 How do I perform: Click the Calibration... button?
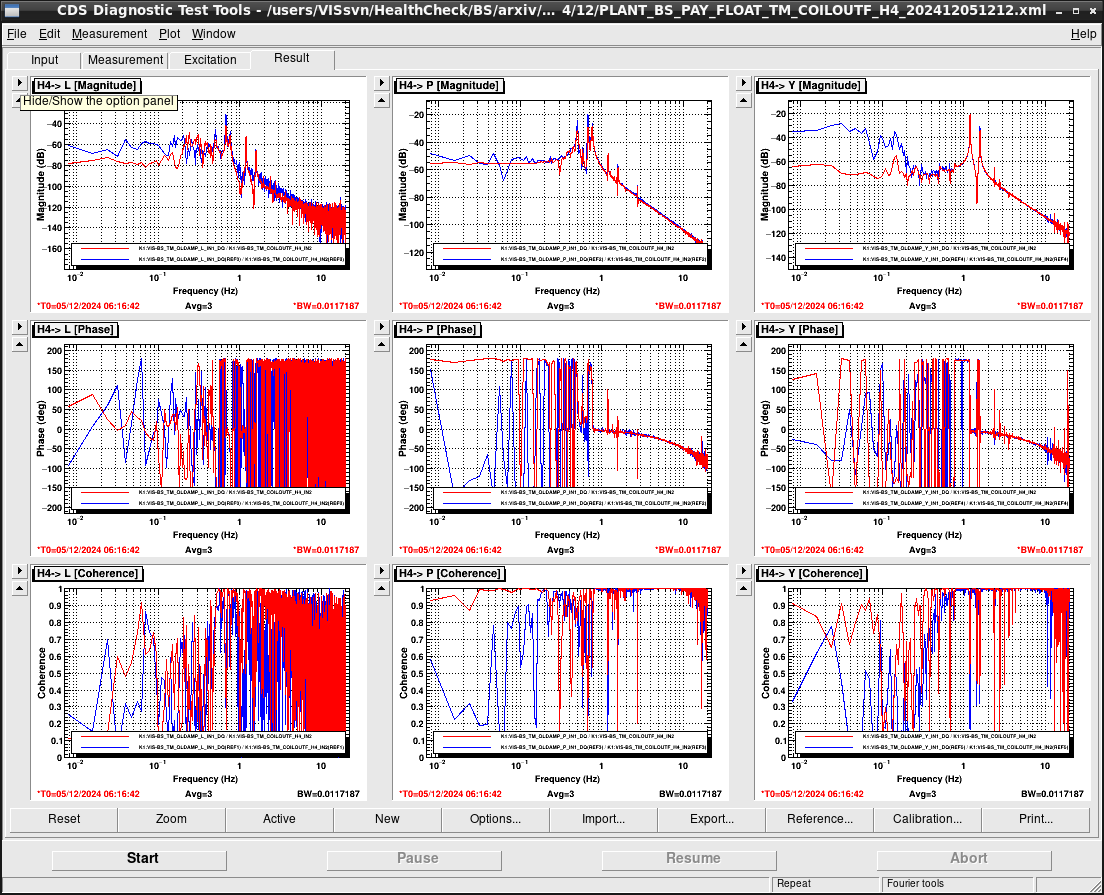927,819
